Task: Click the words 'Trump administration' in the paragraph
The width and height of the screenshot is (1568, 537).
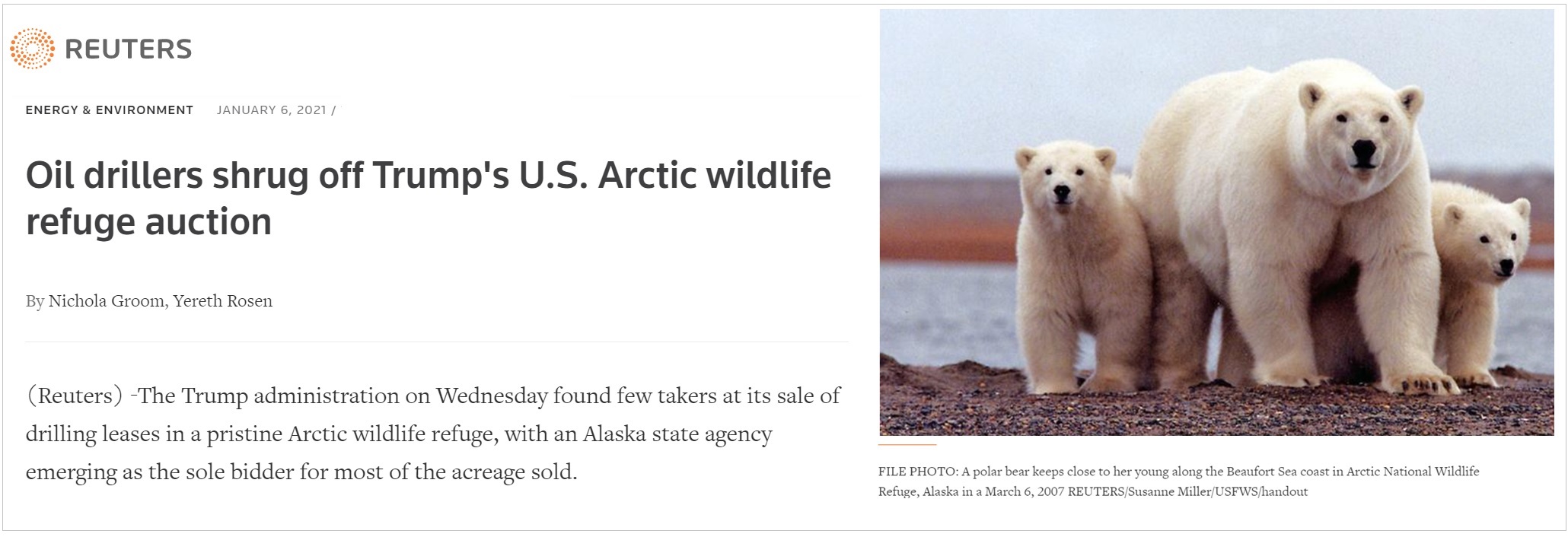Action: 290,396
